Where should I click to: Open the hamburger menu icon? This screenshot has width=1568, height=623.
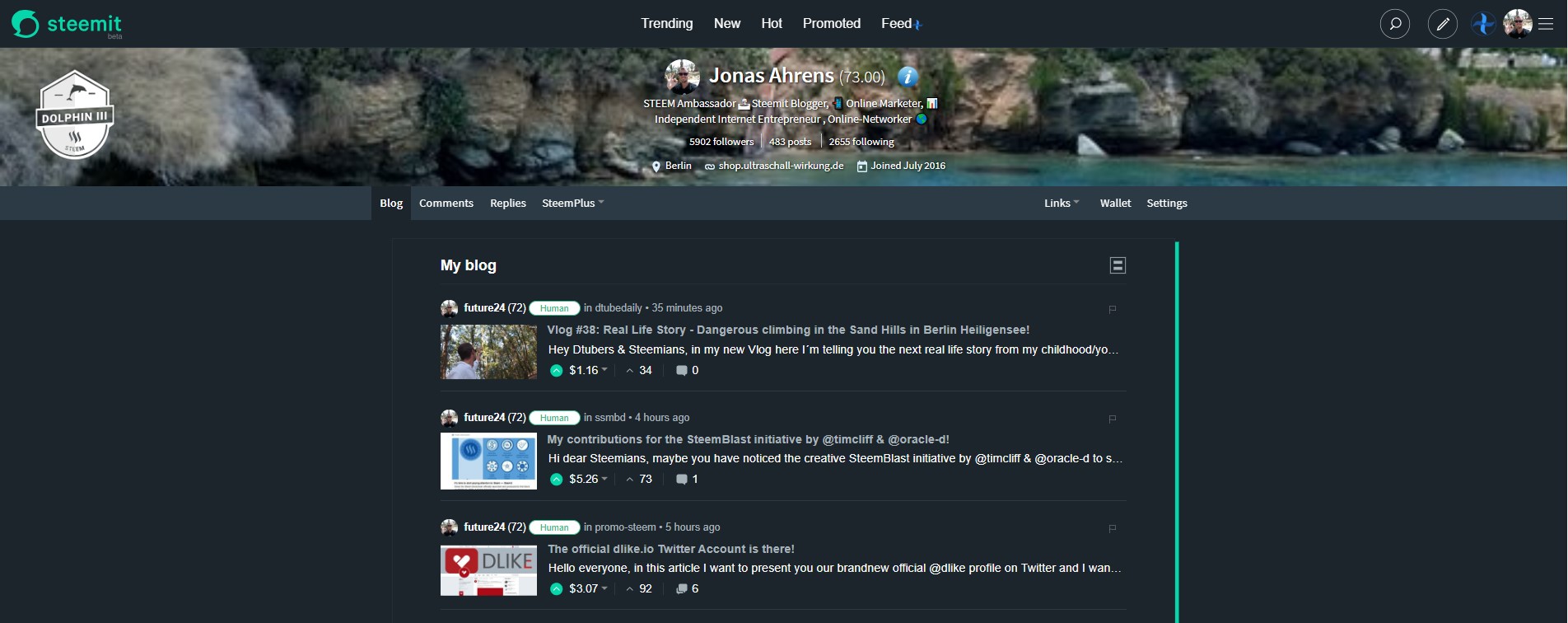[1546, 24]
